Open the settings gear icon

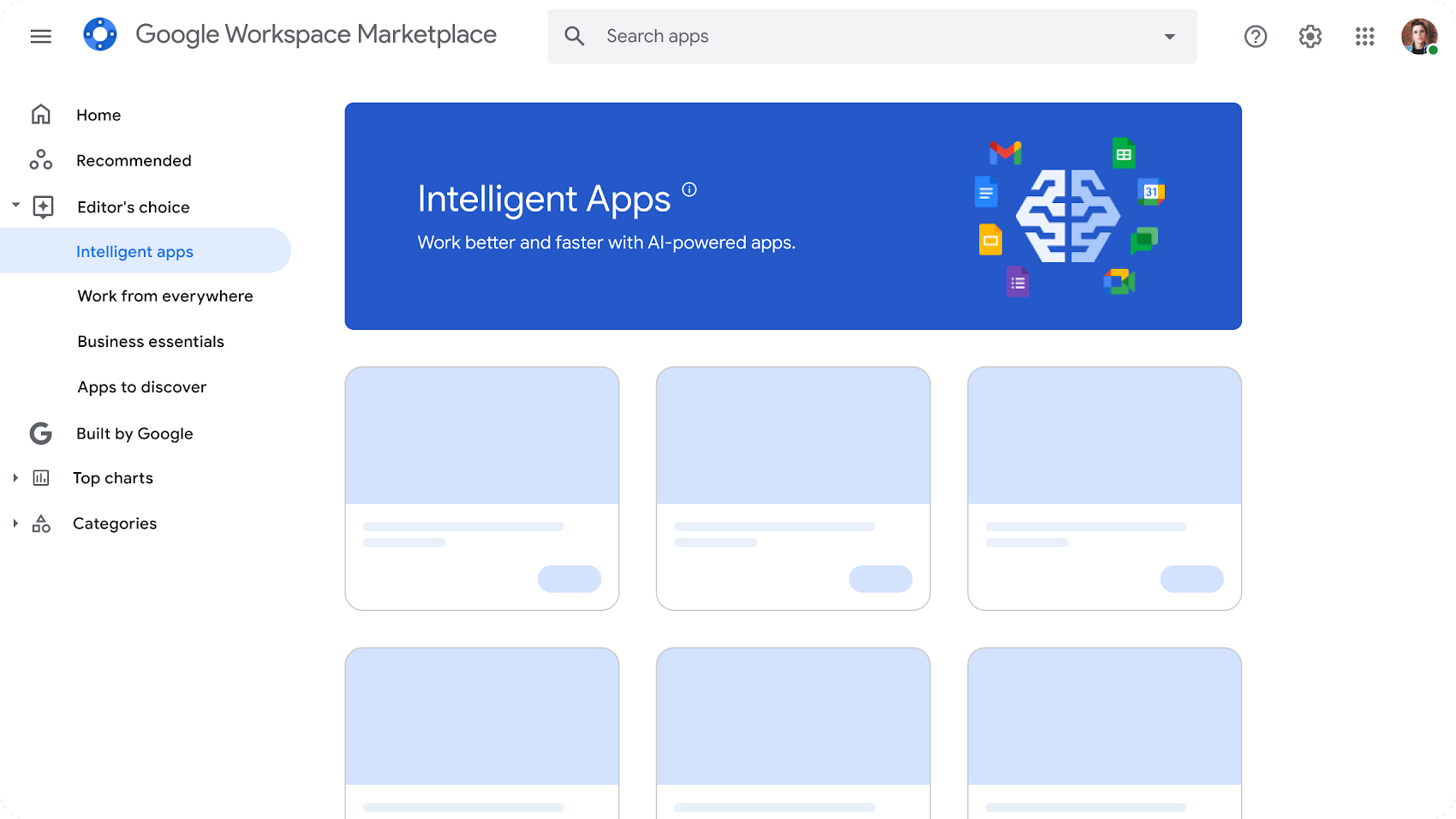point(1310,36)
